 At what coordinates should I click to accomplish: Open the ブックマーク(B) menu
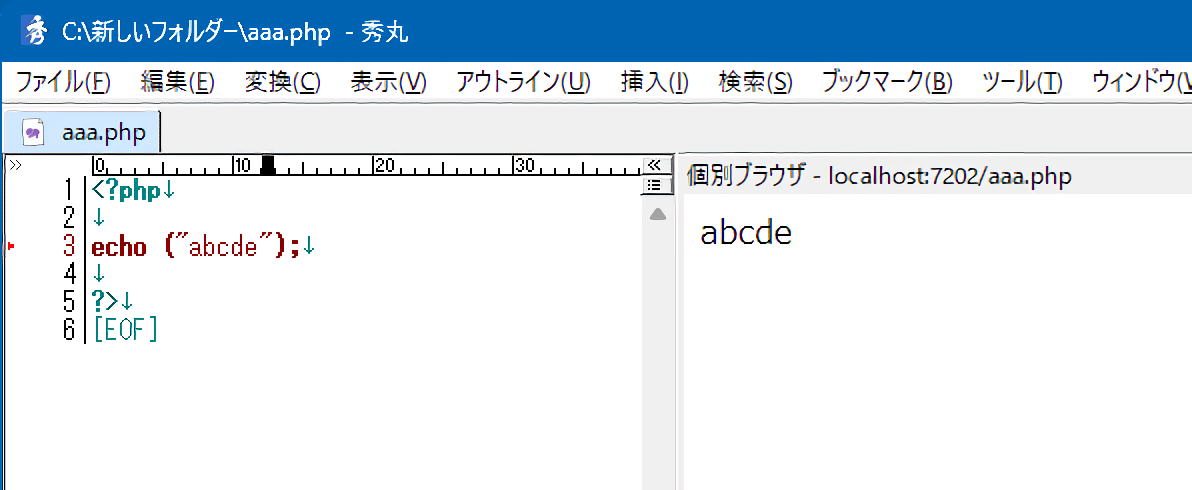886,82
